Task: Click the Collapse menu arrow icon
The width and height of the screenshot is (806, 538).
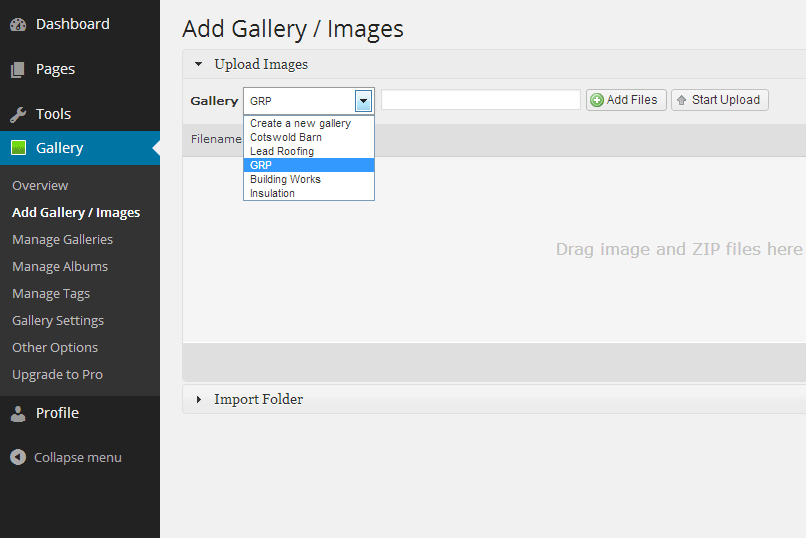Action: pyautogui.click(x=18, y=457)
